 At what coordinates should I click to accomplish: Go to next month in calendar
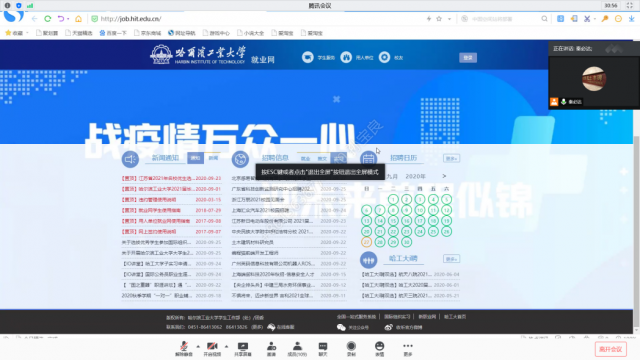click(444, 176)
